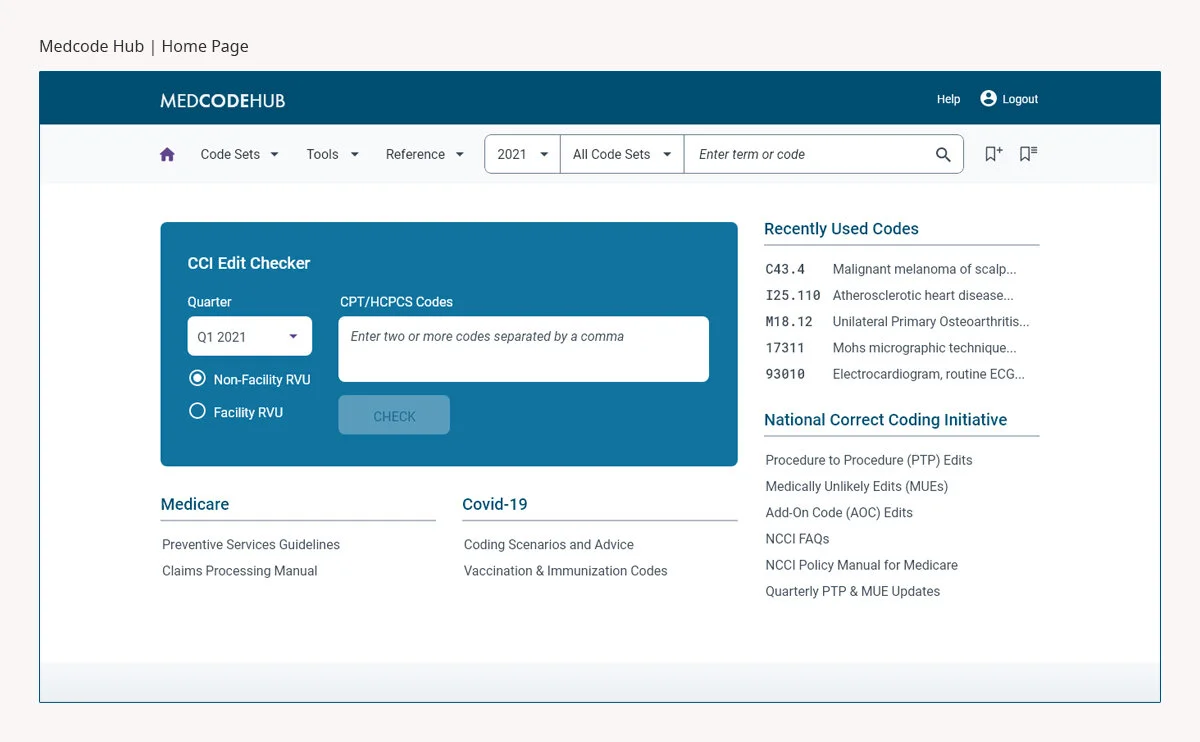This screenshot has width=1200, height=742.
Task: Expand the Code Sets menu
Action: (x=240, y=154)
